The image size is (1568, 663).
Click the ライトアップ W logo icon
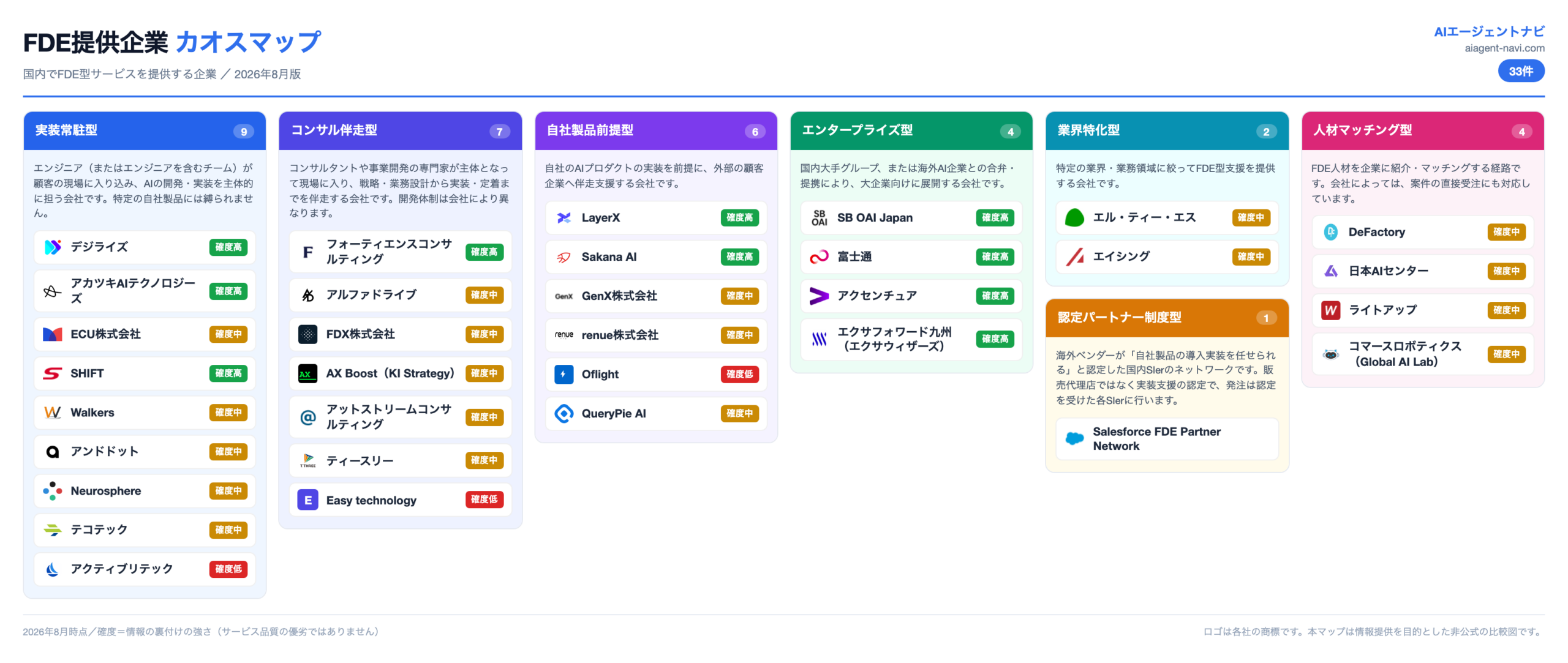[1331, 310]
